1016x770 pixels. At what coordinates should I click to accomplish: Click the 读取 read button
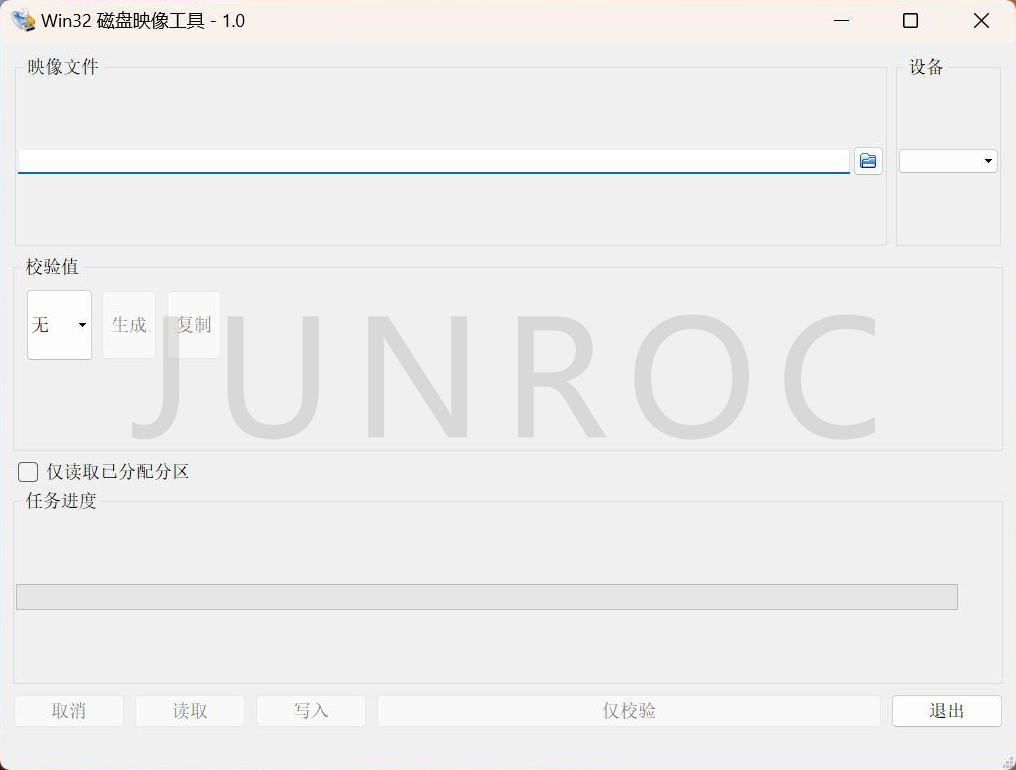pos(190,711)
